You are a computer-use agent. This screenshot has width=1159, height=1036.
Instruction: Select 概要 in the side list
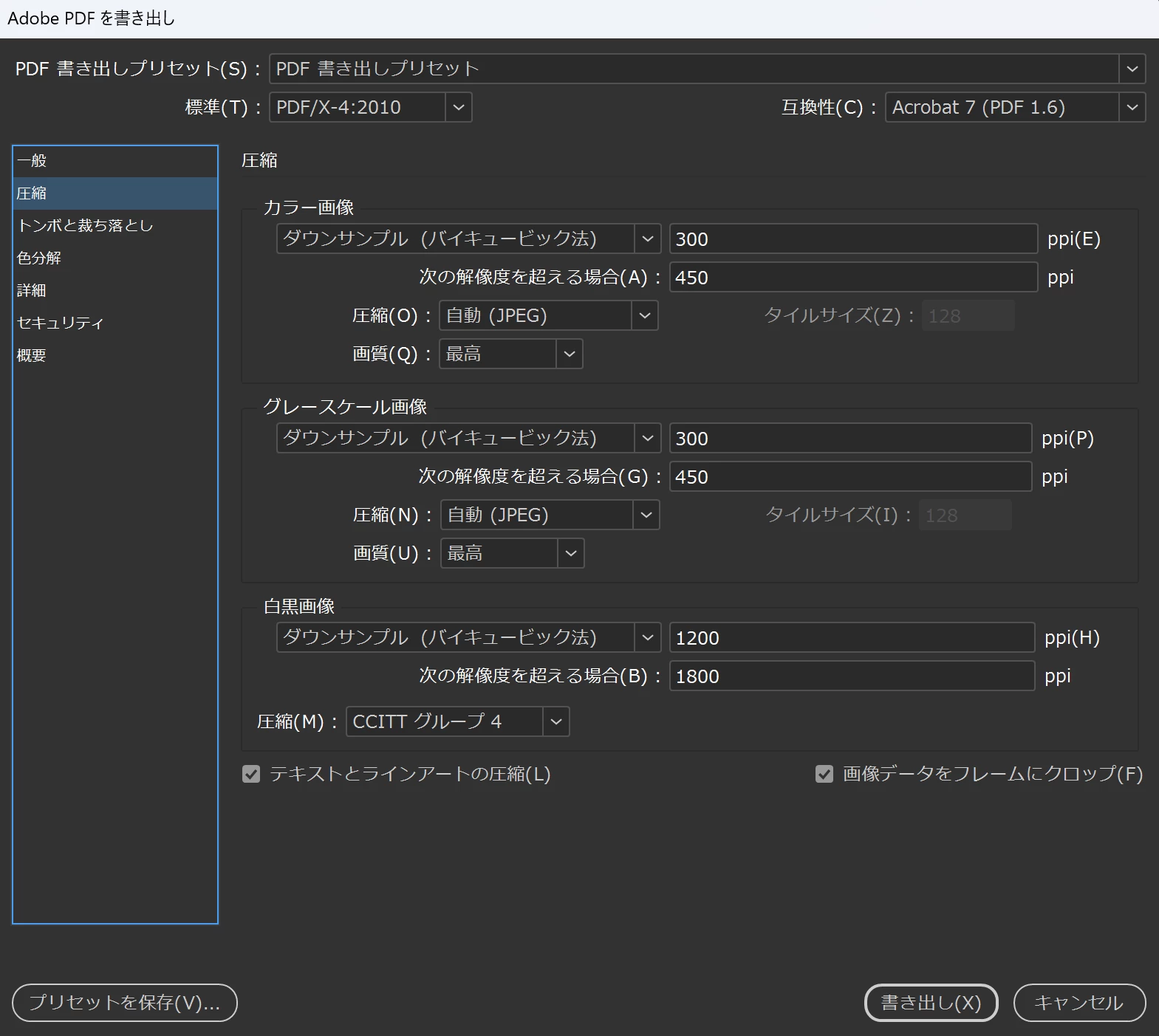click(x=115, y=356)
